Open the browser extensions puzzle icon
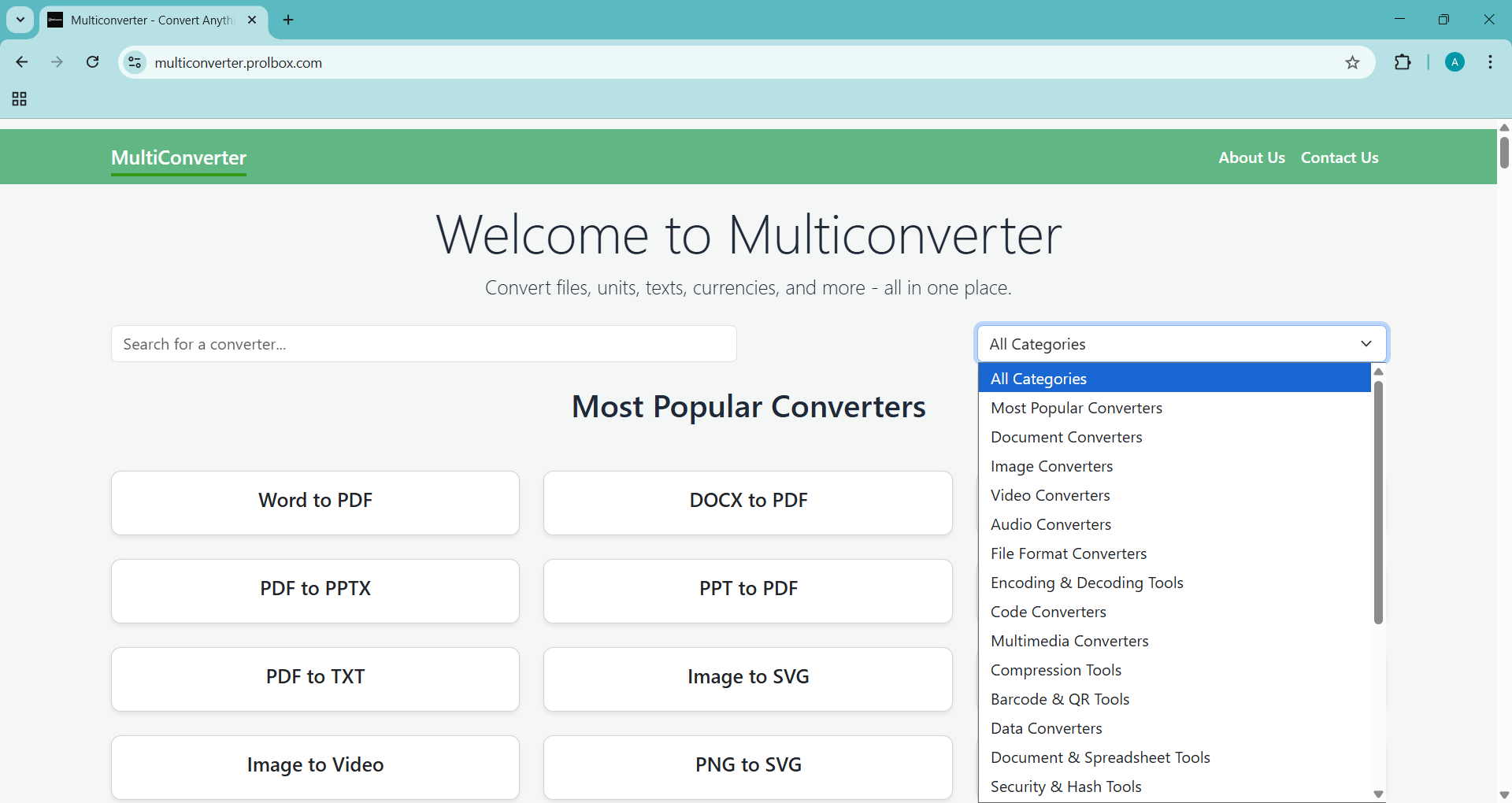This screenshot has width=1512, height=803. pos(1403,63)
